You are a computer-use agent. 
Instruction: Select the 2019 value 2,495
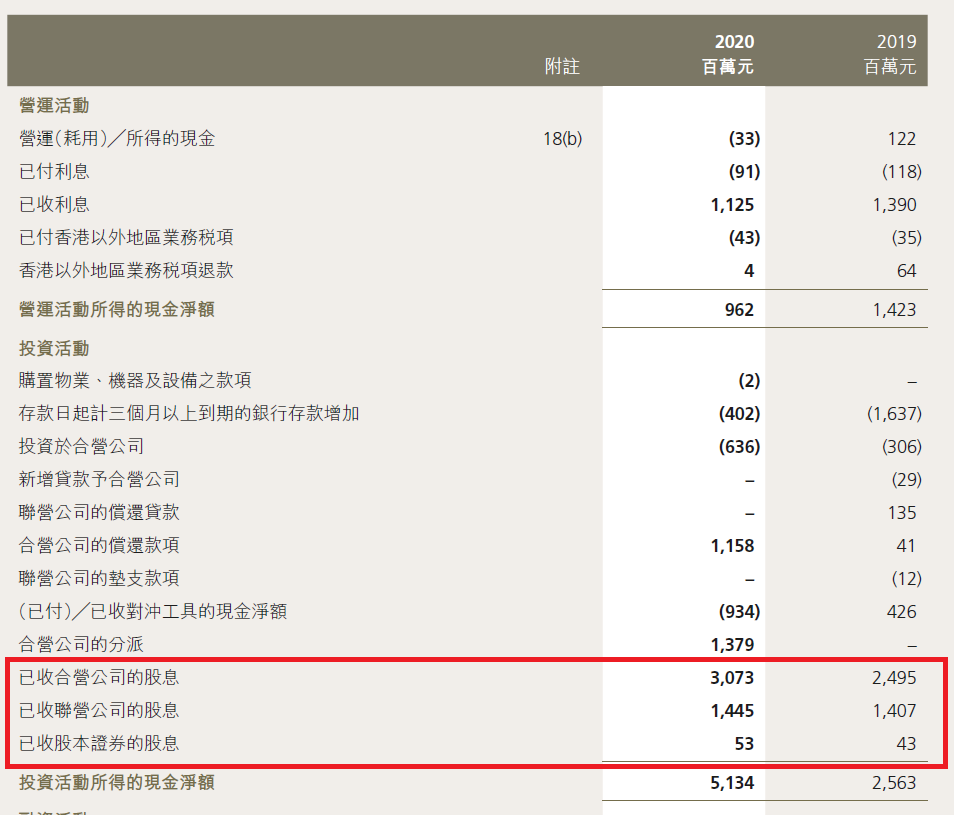tap(894, 678)
